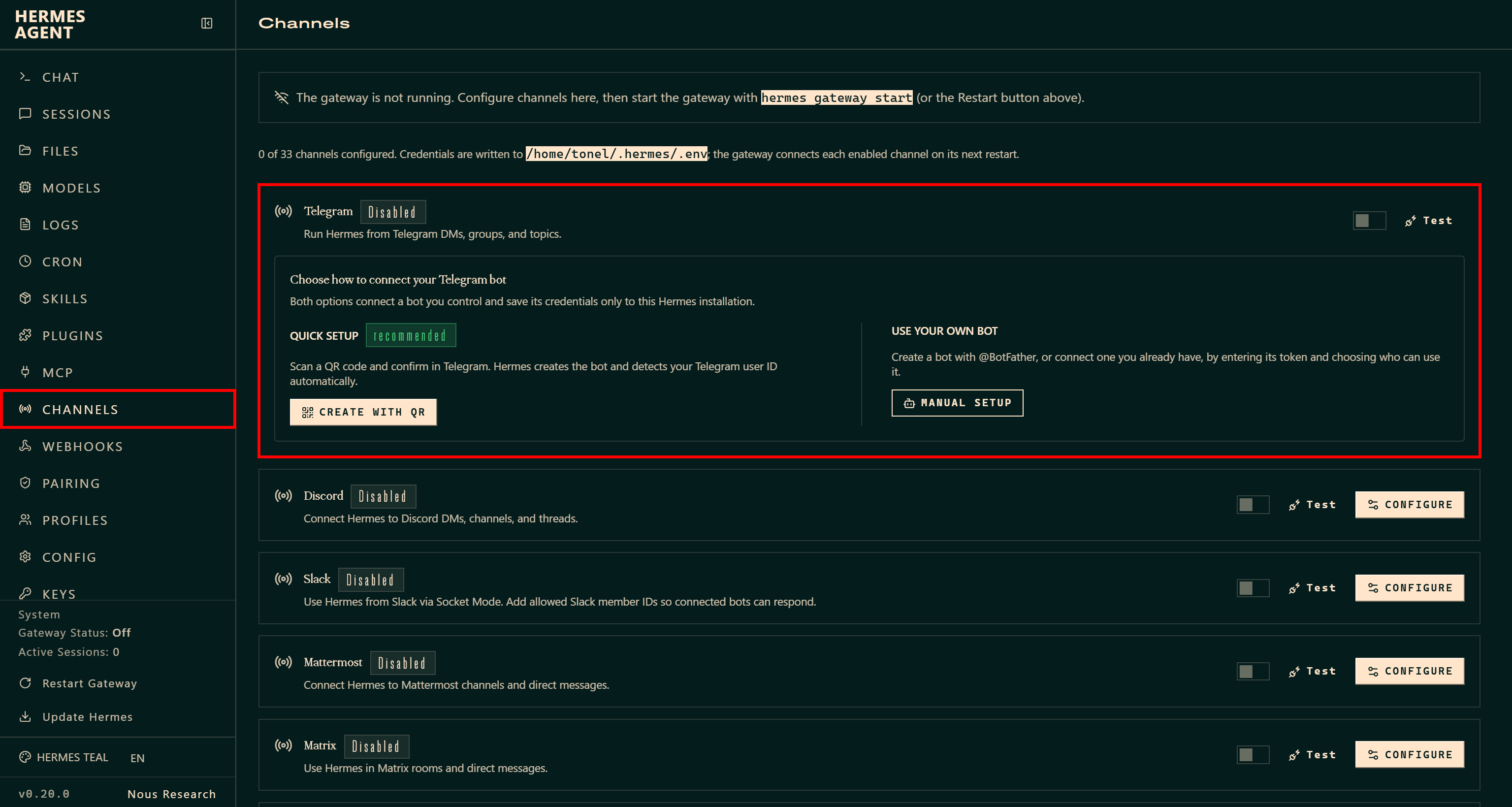Click the Update Hermes download icon
1512x807 pixels.
point(25,716)
